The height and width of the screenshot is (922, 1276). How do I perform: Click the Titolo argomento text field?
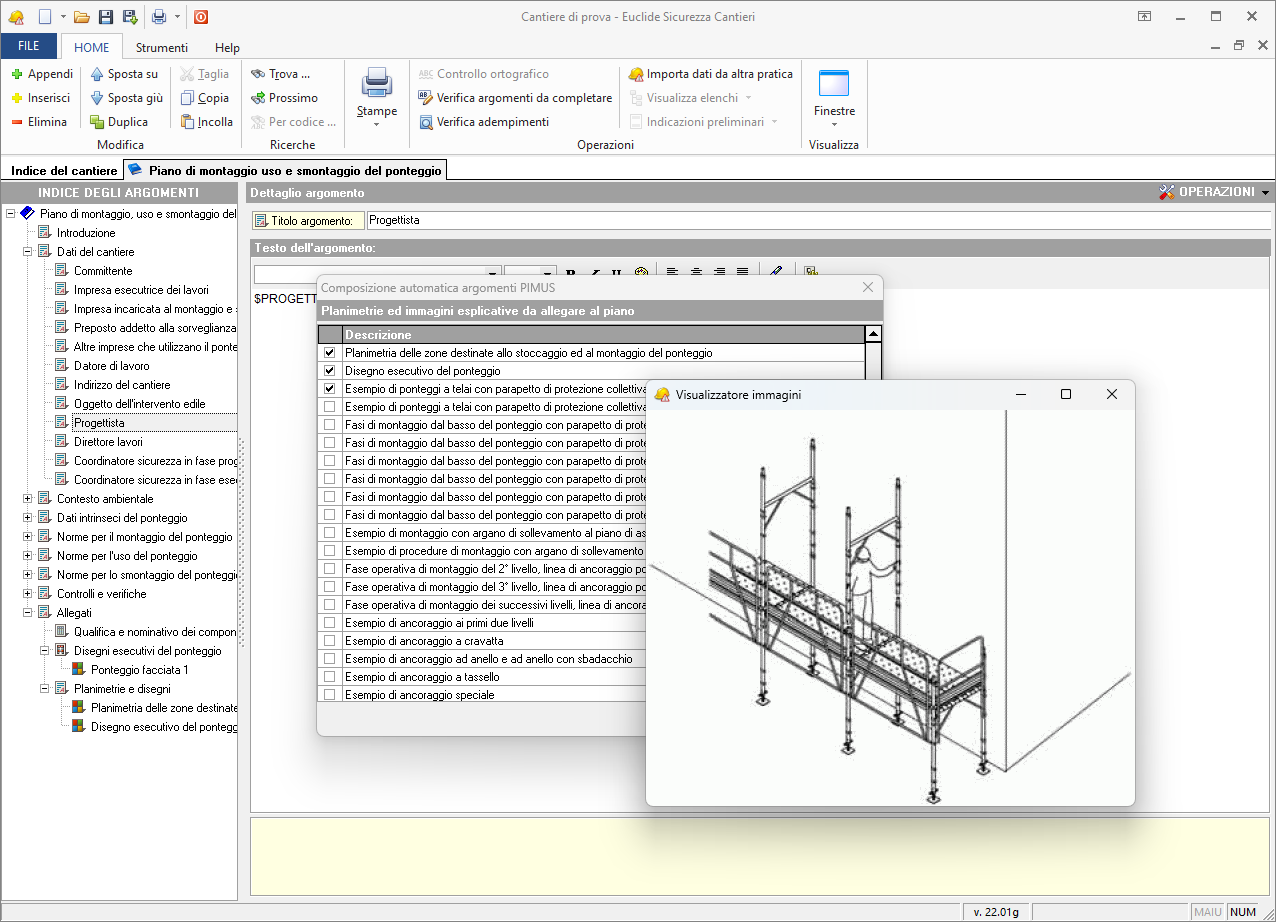point(816,221)
